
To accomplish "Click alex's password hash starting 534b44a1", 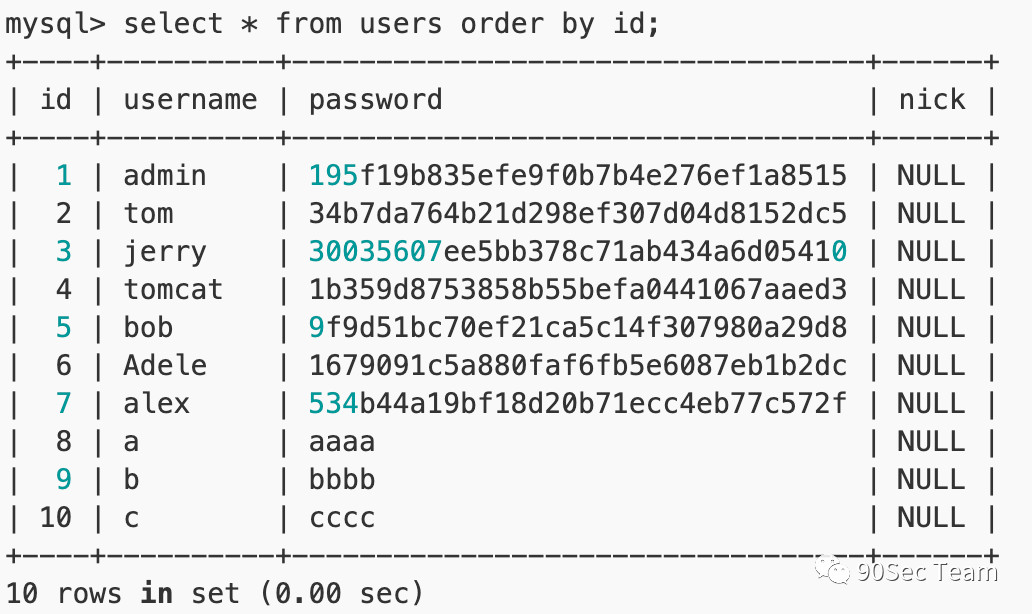I will (x=578, y=403).
